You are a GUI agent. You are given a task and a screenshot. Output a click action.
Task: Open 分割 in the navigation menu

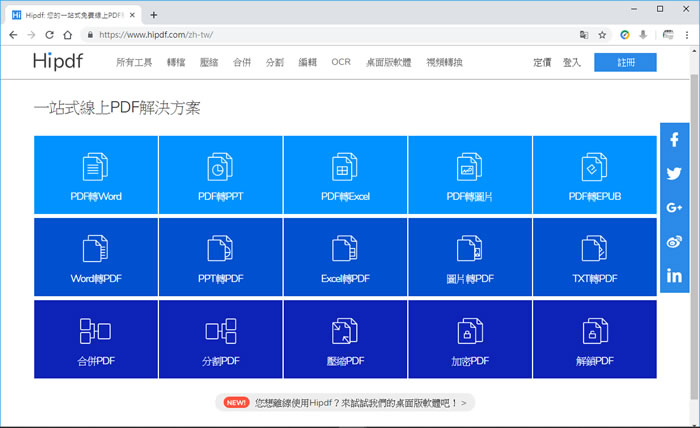pos(275,62)
